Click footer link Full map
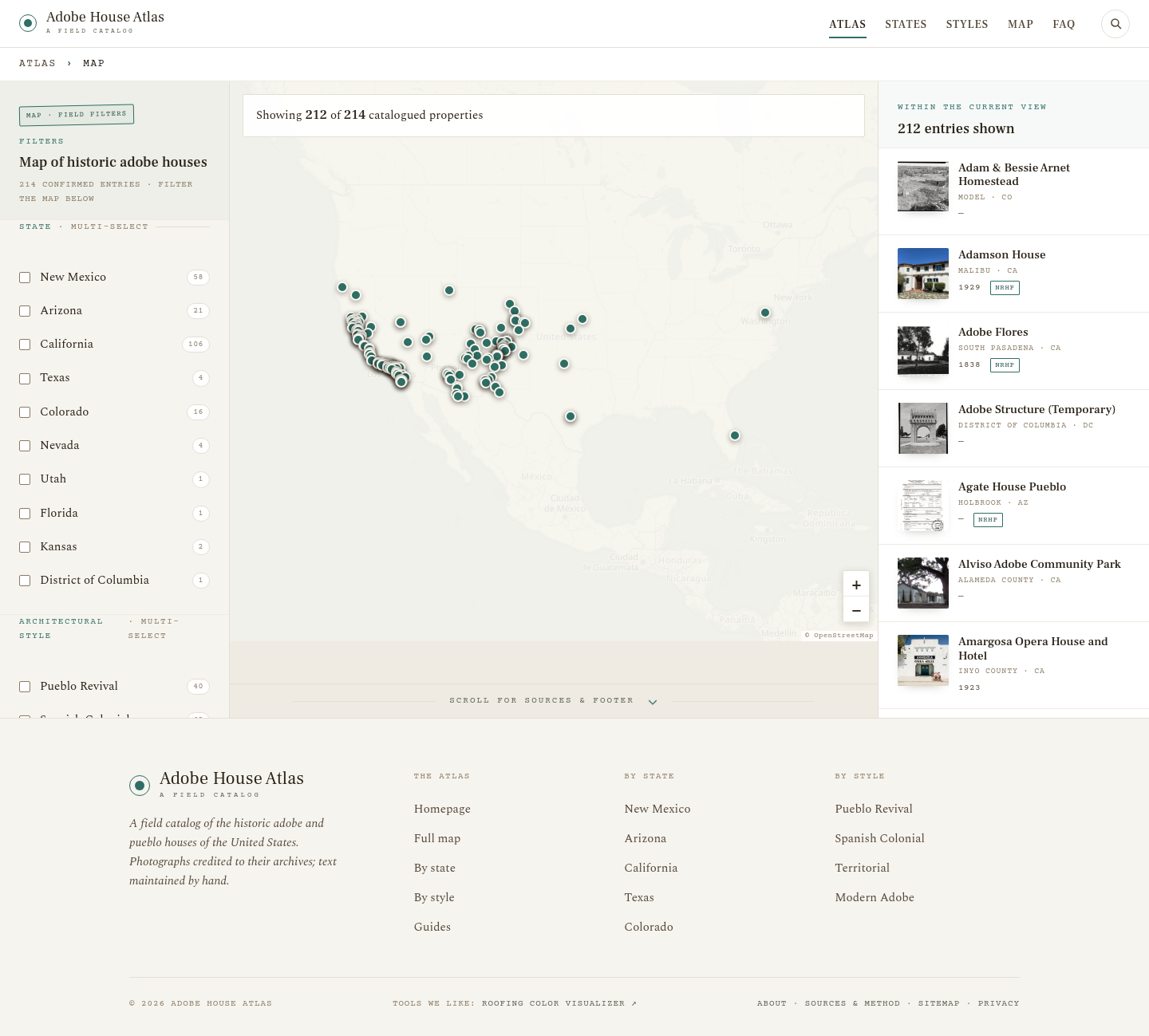The height and width of the screenshot is (1036, 1149). (x=437, y=838)
